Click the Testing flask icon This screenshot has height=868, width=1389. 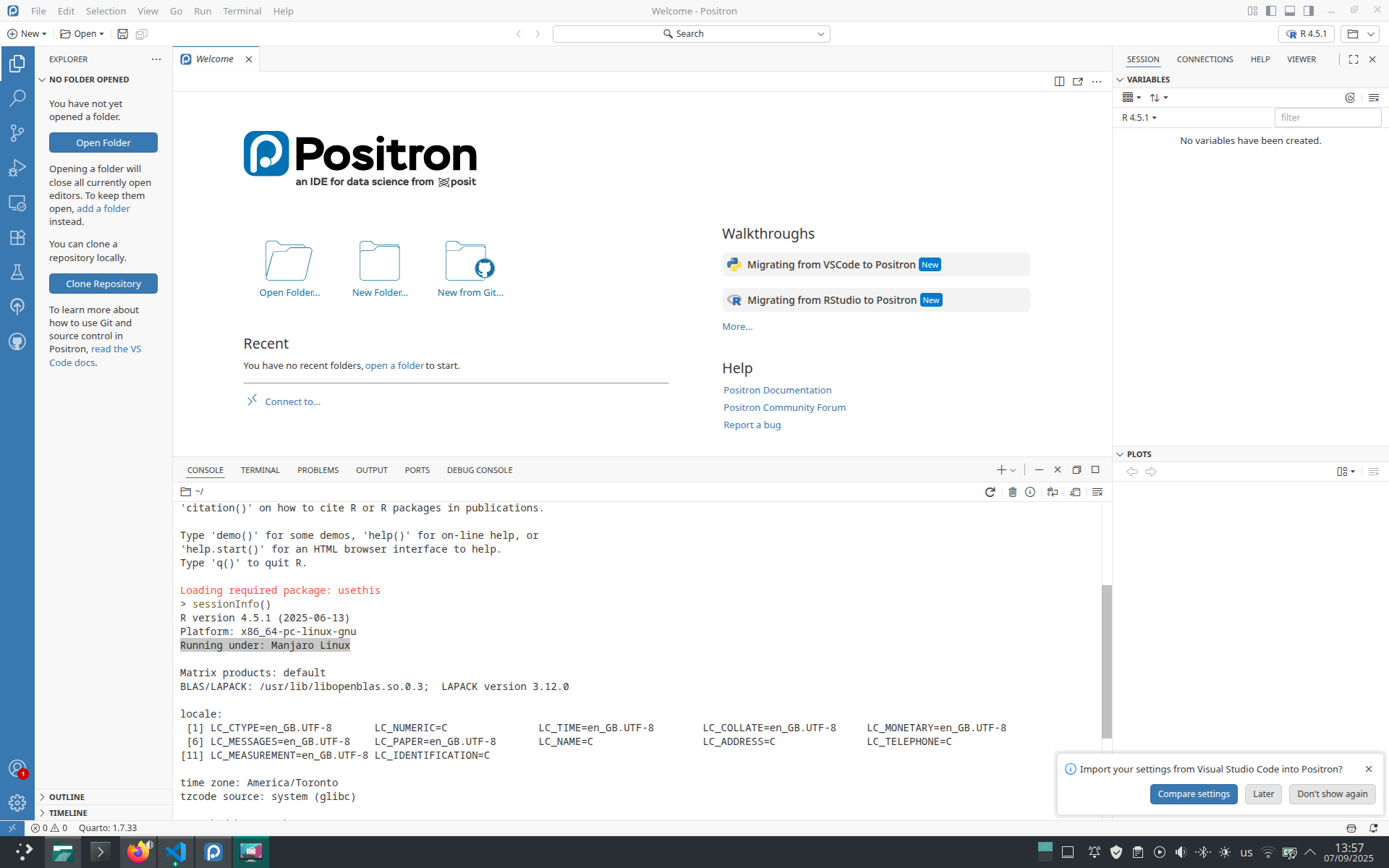17,272
